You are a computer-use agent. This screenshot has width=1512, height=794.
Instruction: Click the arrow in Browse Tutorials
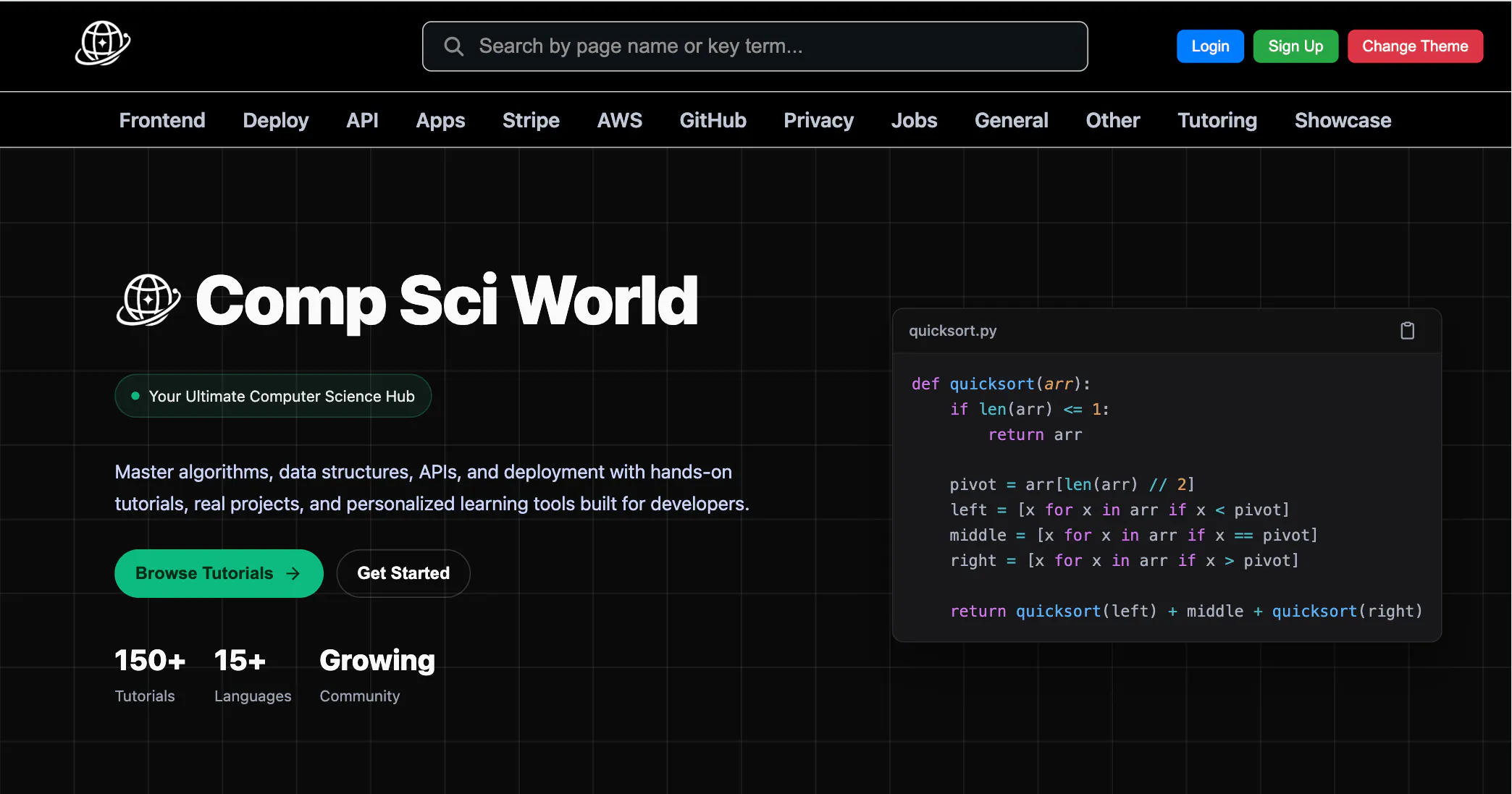point(293,573)
